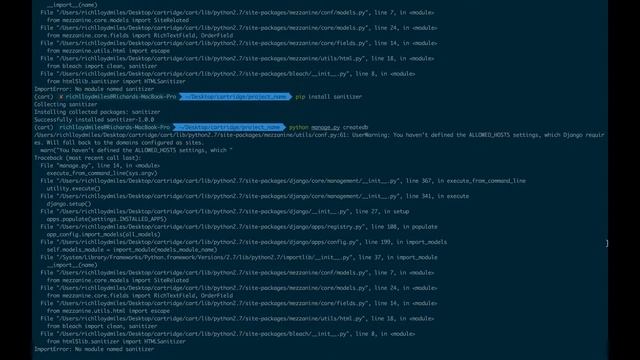Click the 'pip install sanitizer' command

329,97
